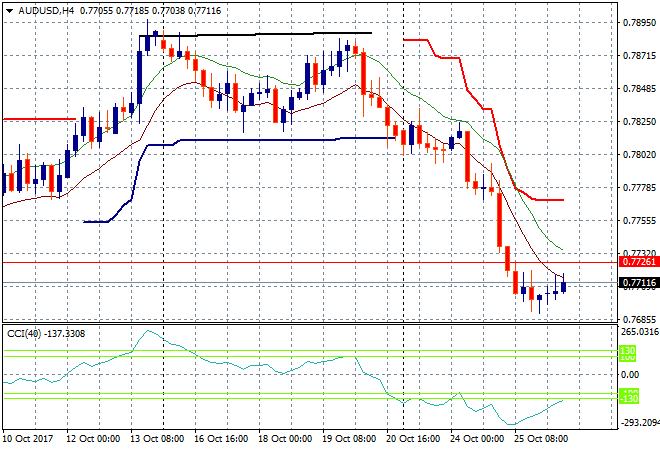The width and height of the screenshot is (660, 450).
Task: Click the current price label 0.77116
Action: tap(639, 282)
